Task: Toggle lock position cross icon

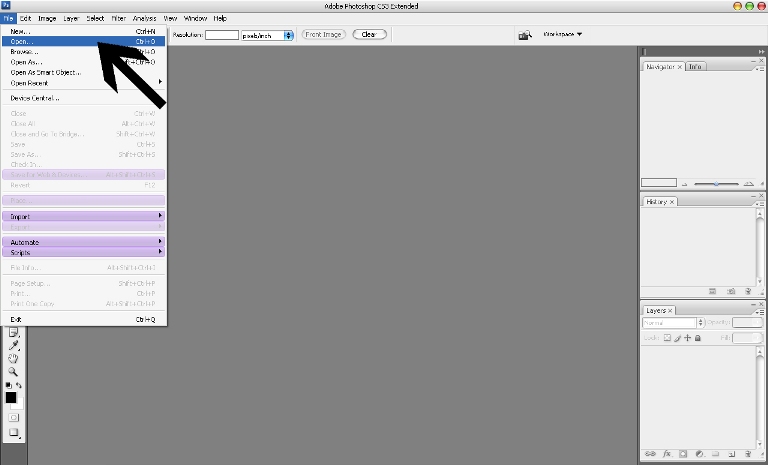Action: 688,338
